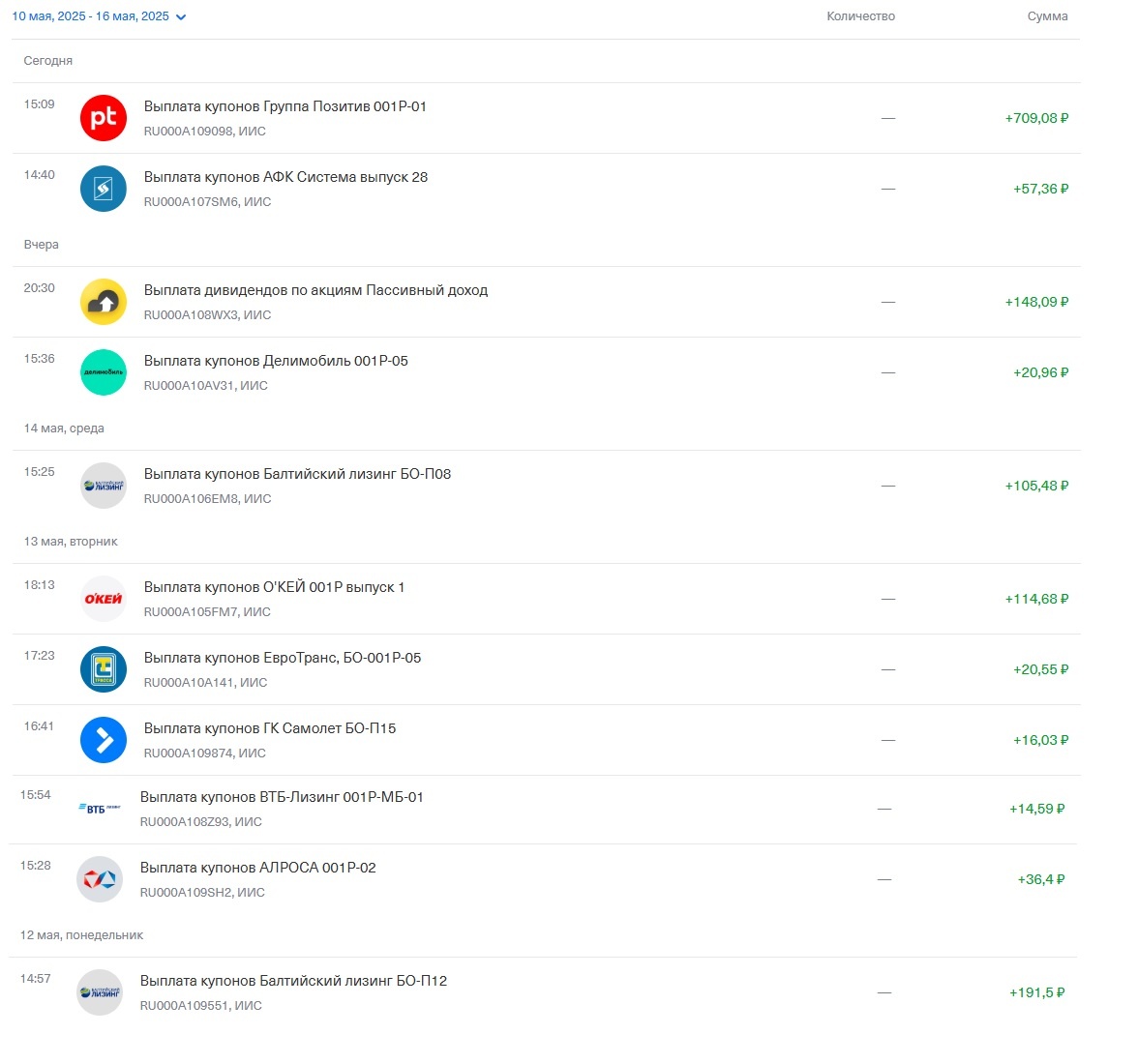Click the 20:30 timestamp
This screenshot has width=1138, height=1064.
click(x=39, y=288)
